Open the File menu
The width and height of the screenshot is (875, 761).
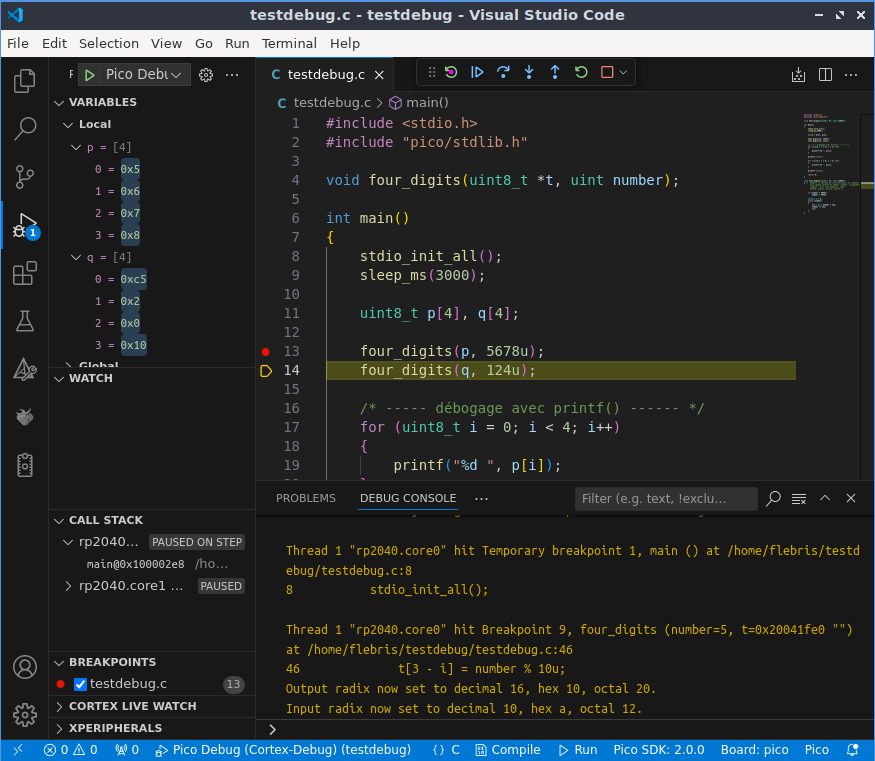point(18,44)
